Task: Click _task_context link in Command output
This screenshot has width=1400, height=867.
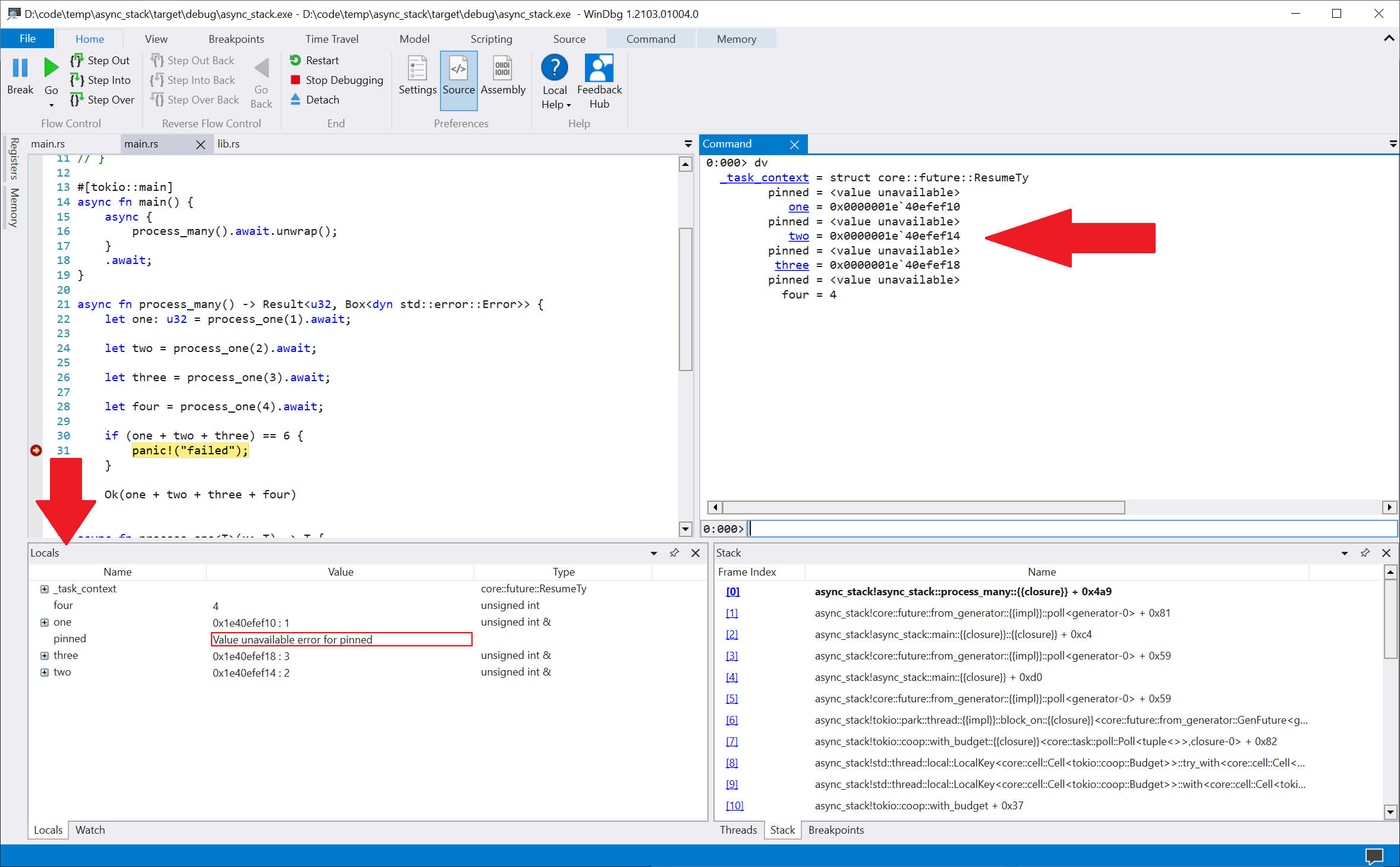Action: pos(765,177)
